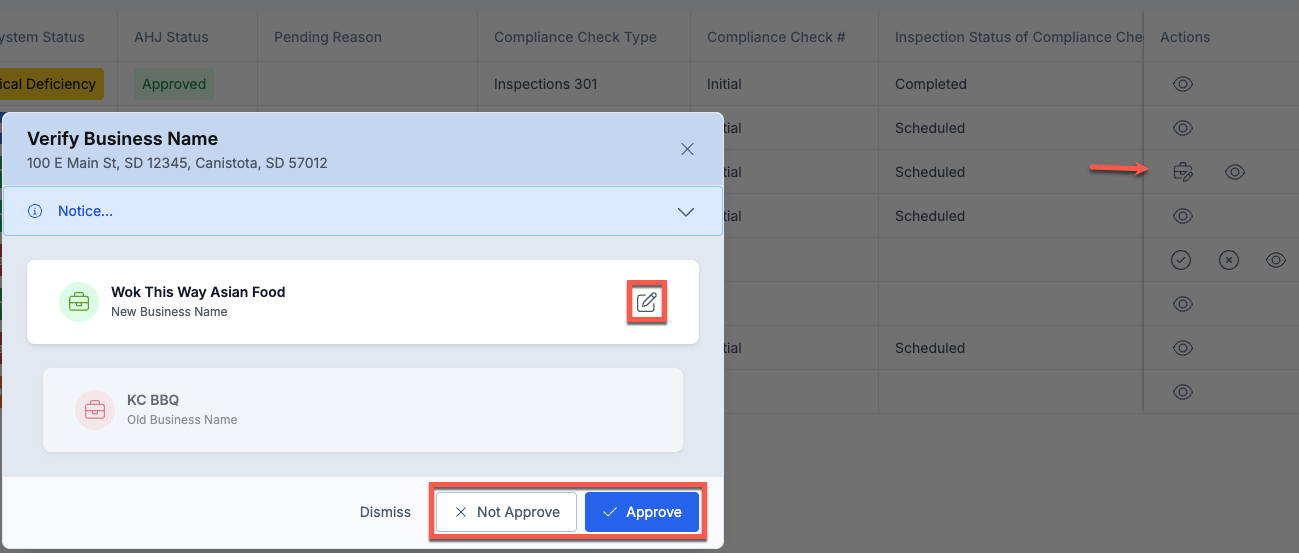The width and height of the screenshot is (1299, 553).
Task: Click the Approve button
Action: pos(642,512)
